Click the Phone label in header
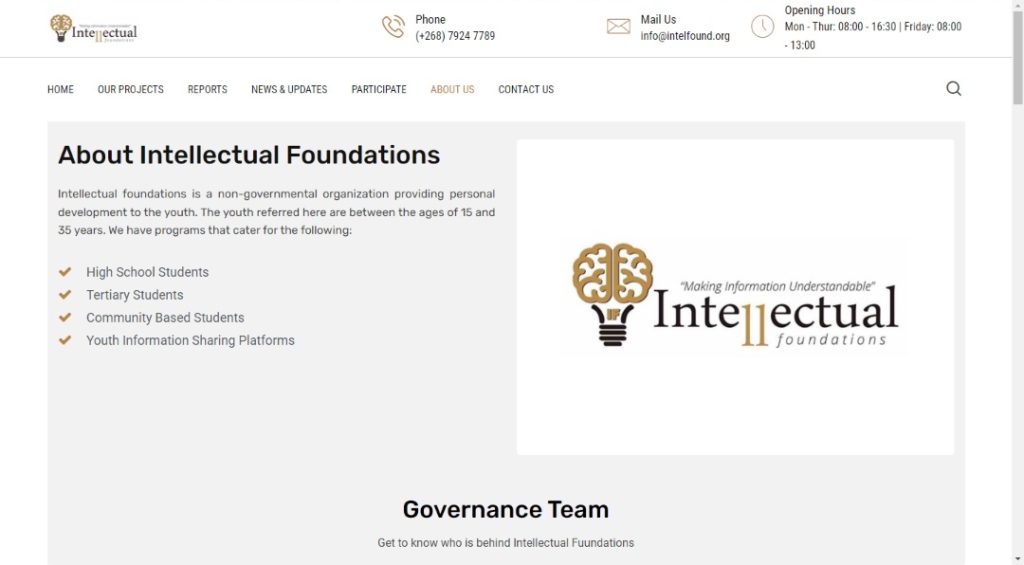1024x565 pixels. click(430, 20)
